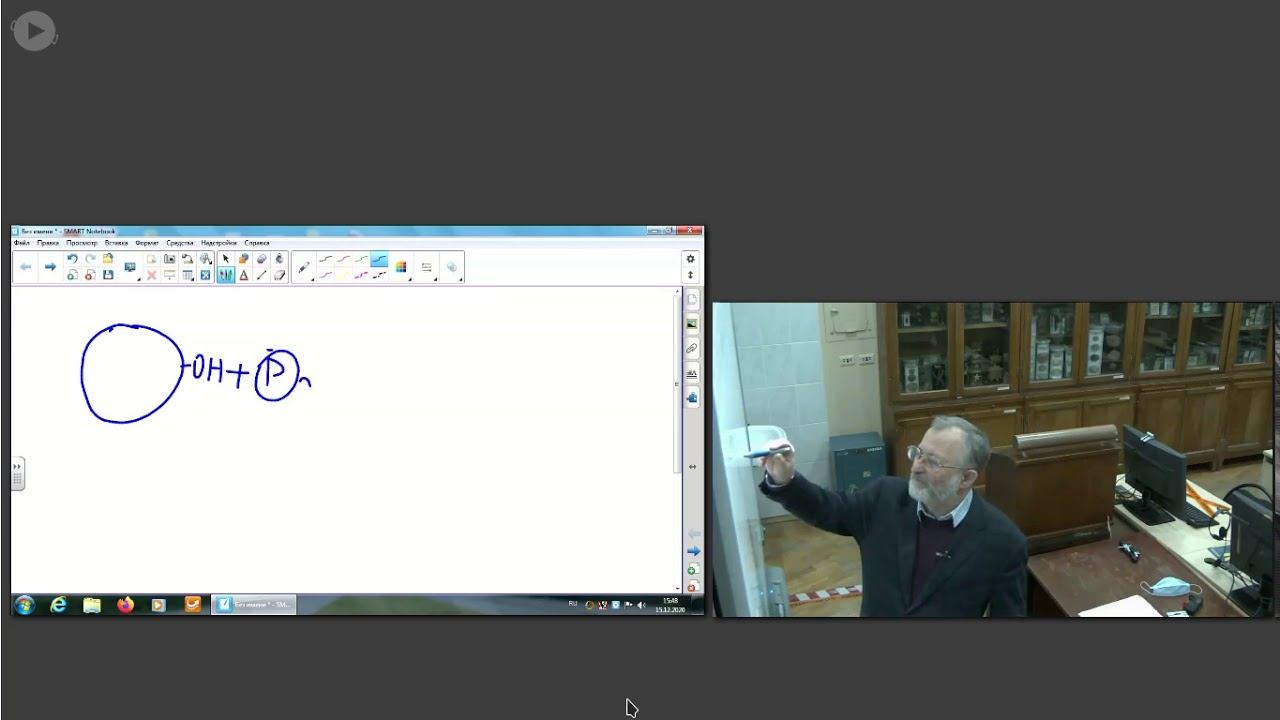Open screen display options dropdown
The image size is (1280, 720).
[131, 268]
